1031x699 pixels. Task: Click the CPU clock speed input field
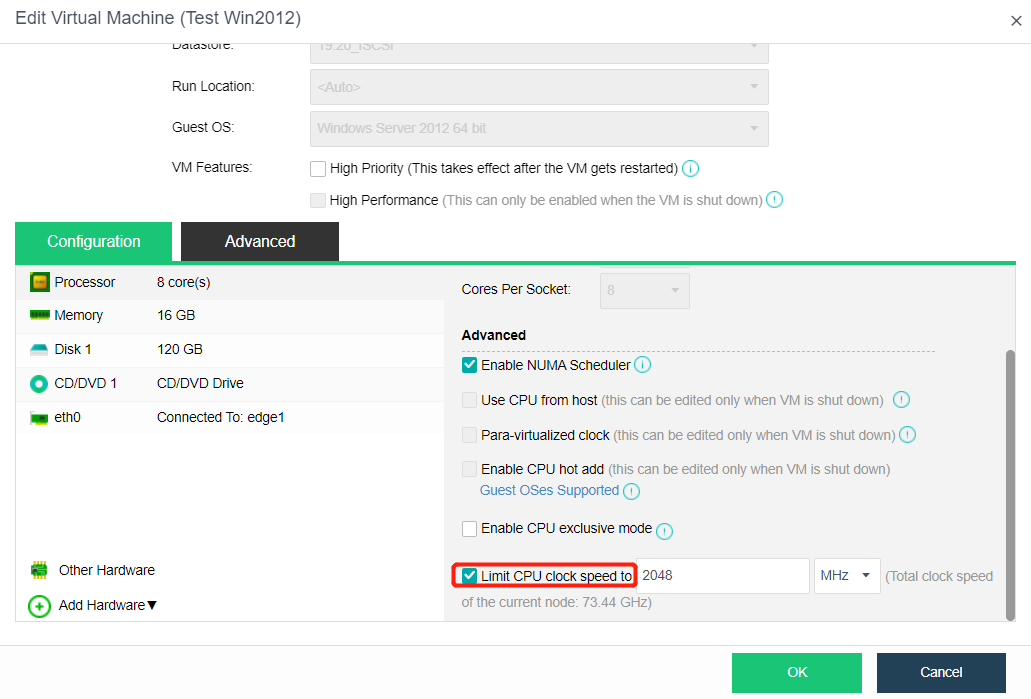tap(722, 576)
